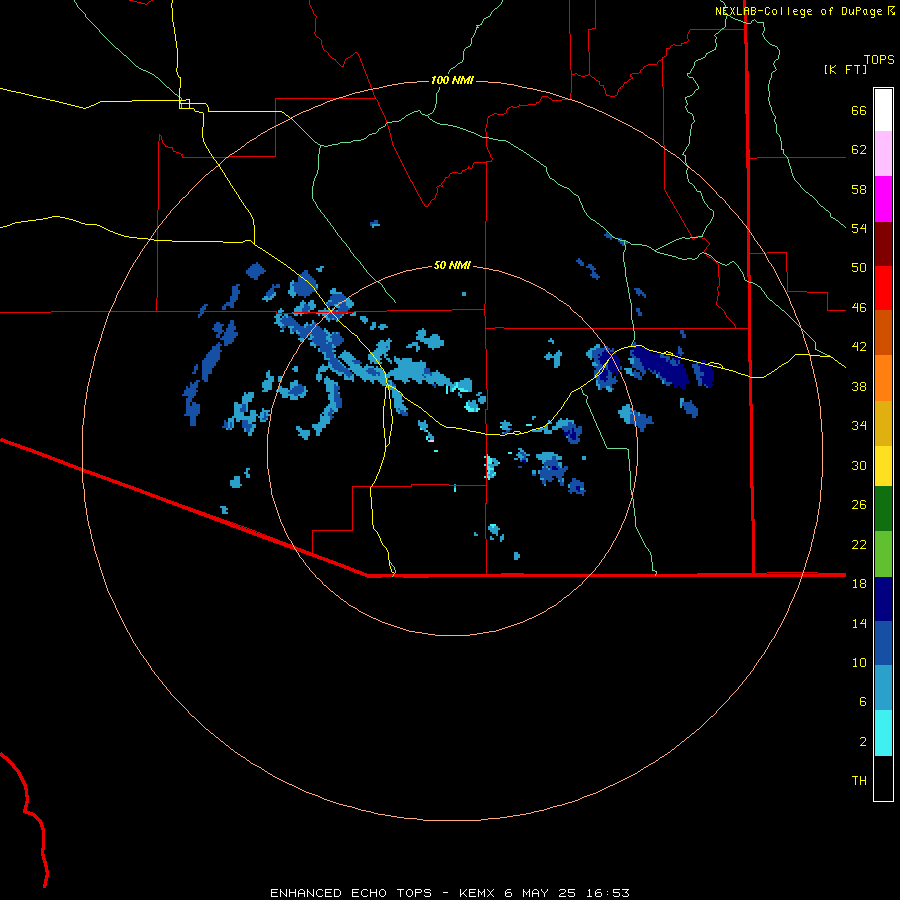The height and width of the screenshot is (900, 900).
Task: Click the dark orange legend swatch
Action: [883, 333]
